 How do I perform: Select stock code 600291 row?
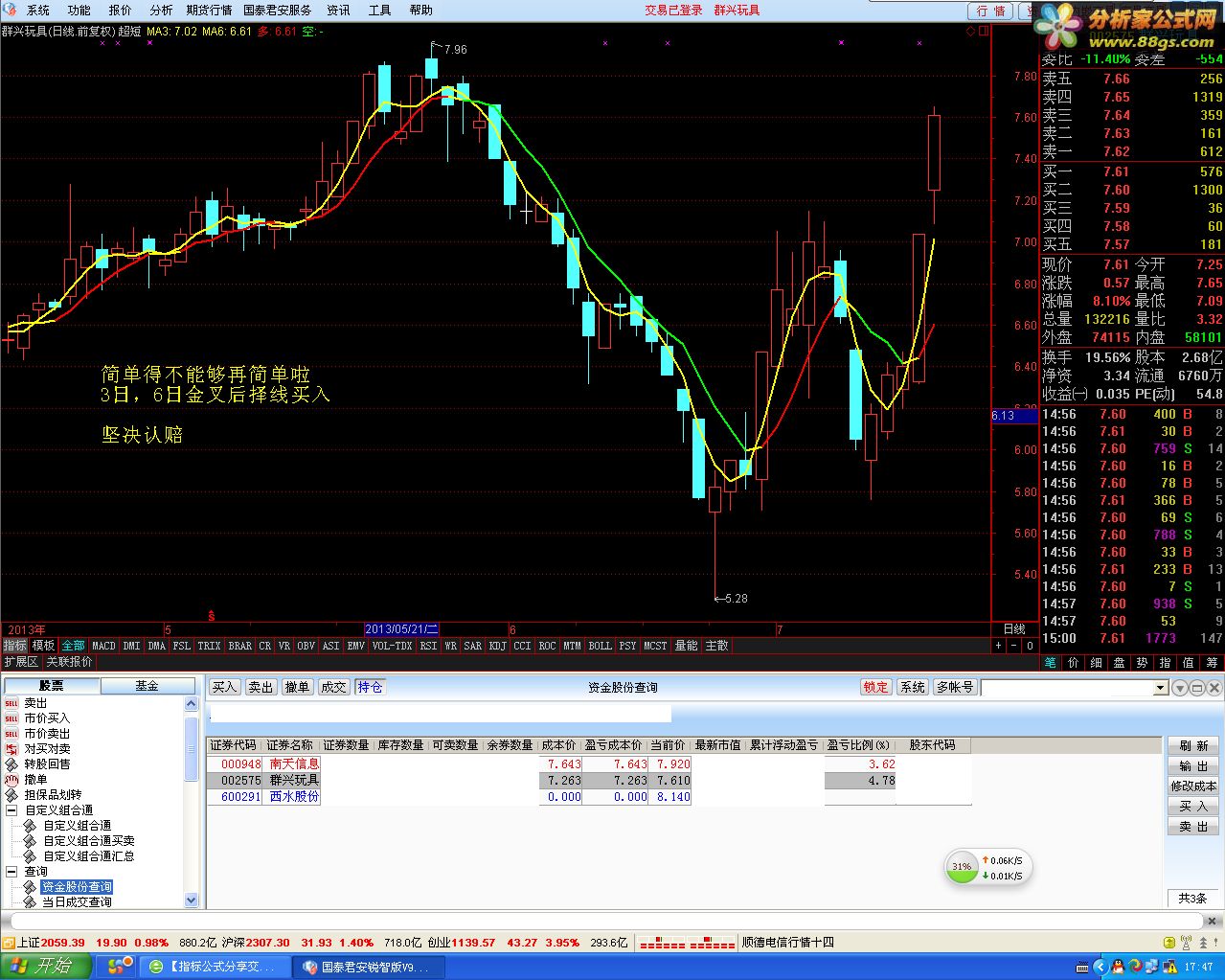(589, 797)
